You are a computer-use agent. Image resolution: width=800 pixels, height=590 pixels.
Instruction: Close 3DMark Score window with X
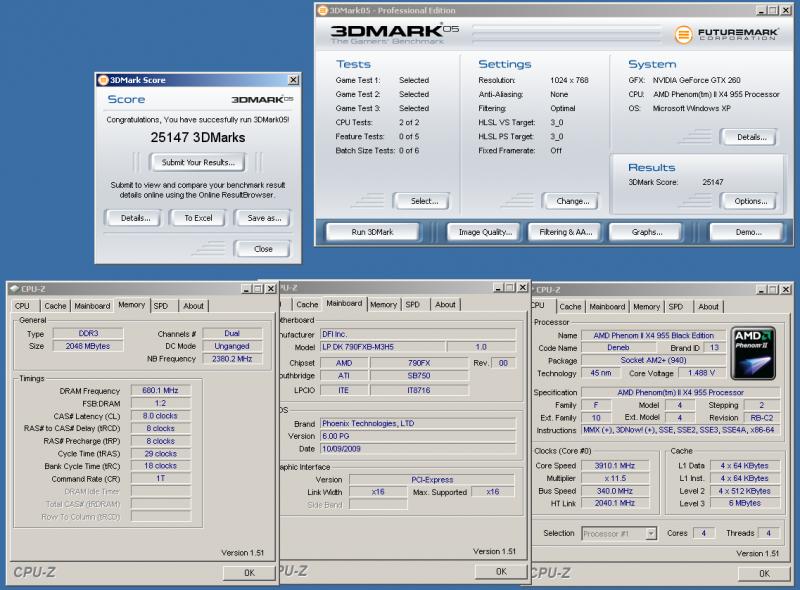point(293,80)
